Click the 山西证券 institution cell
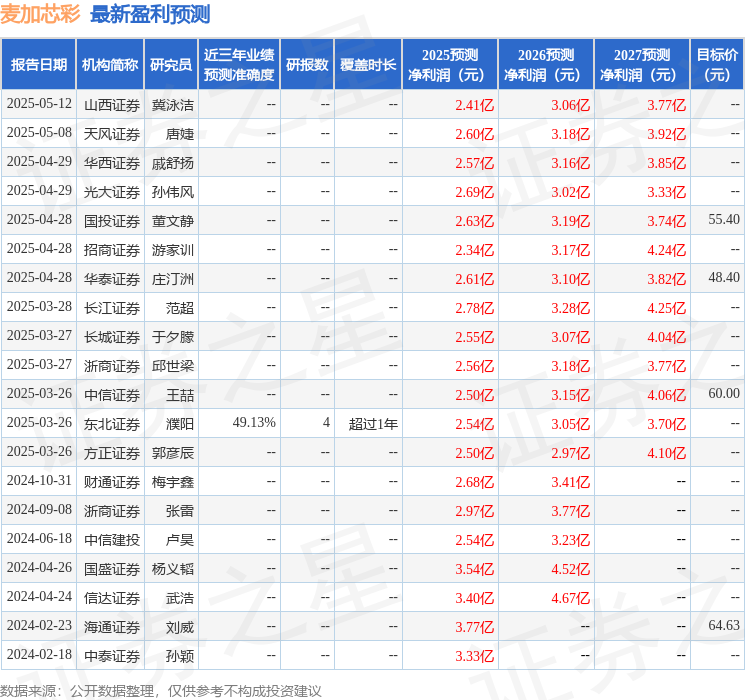Viewport: 745px width, 700px height. click(112, 105)
